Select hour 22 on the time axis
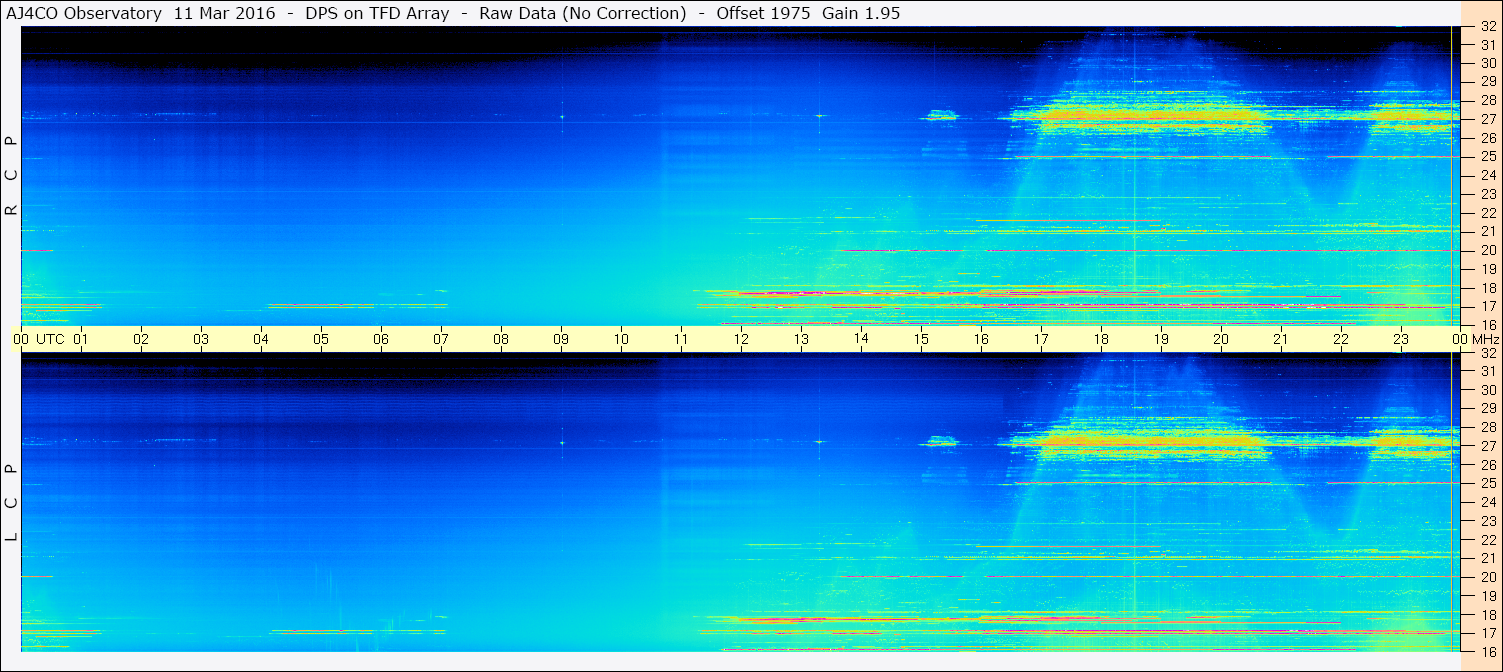The height and width of the screenshot is (672, 1503). coord(1341,339)
